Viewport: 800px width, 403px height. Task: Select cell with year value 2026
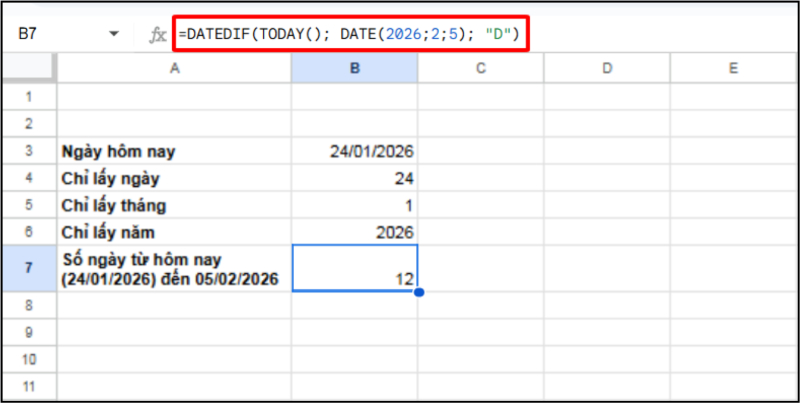(355, 232)
